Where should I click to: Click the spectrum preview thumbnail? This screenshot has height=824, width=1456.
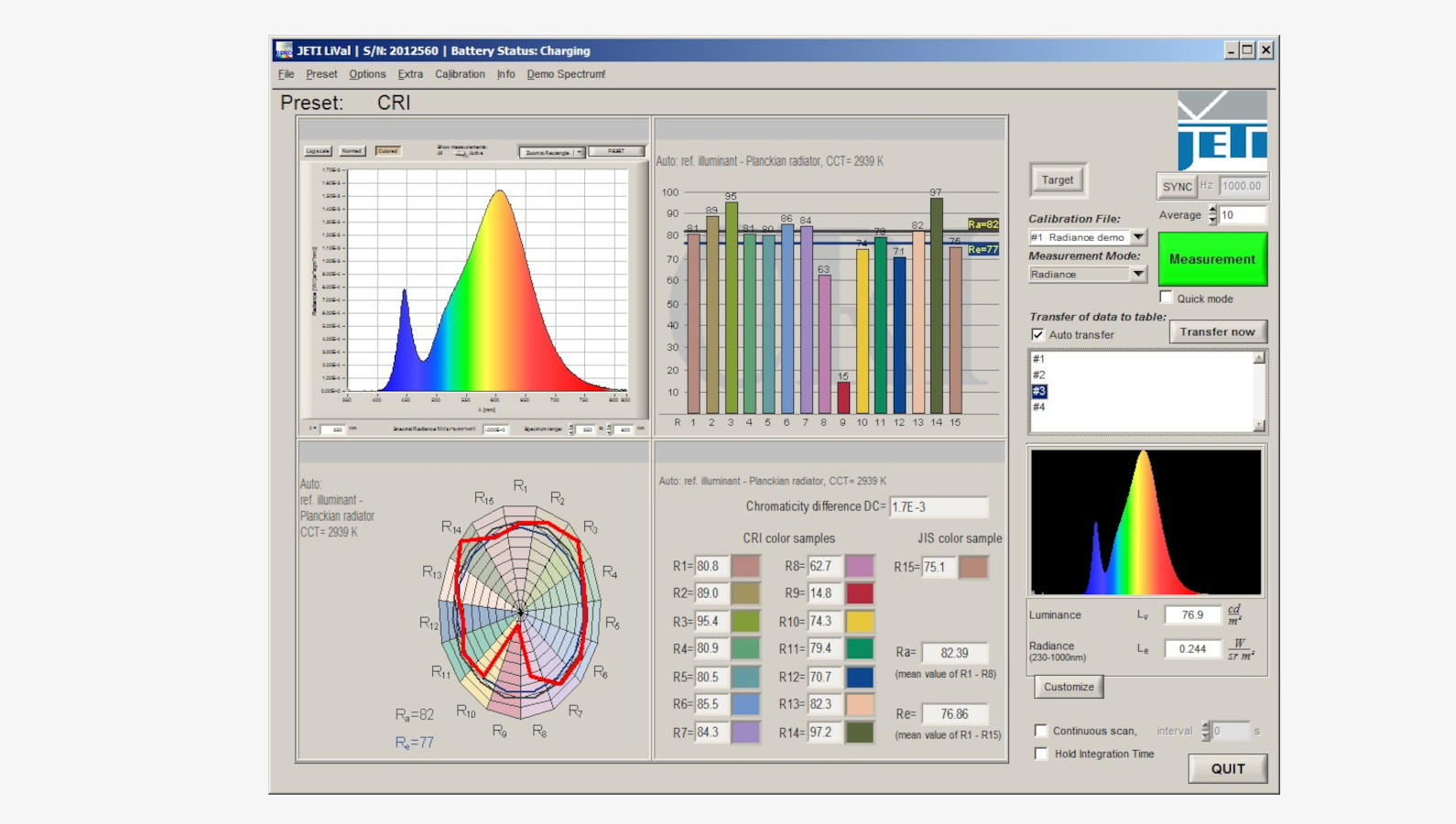coord(1146,522)
